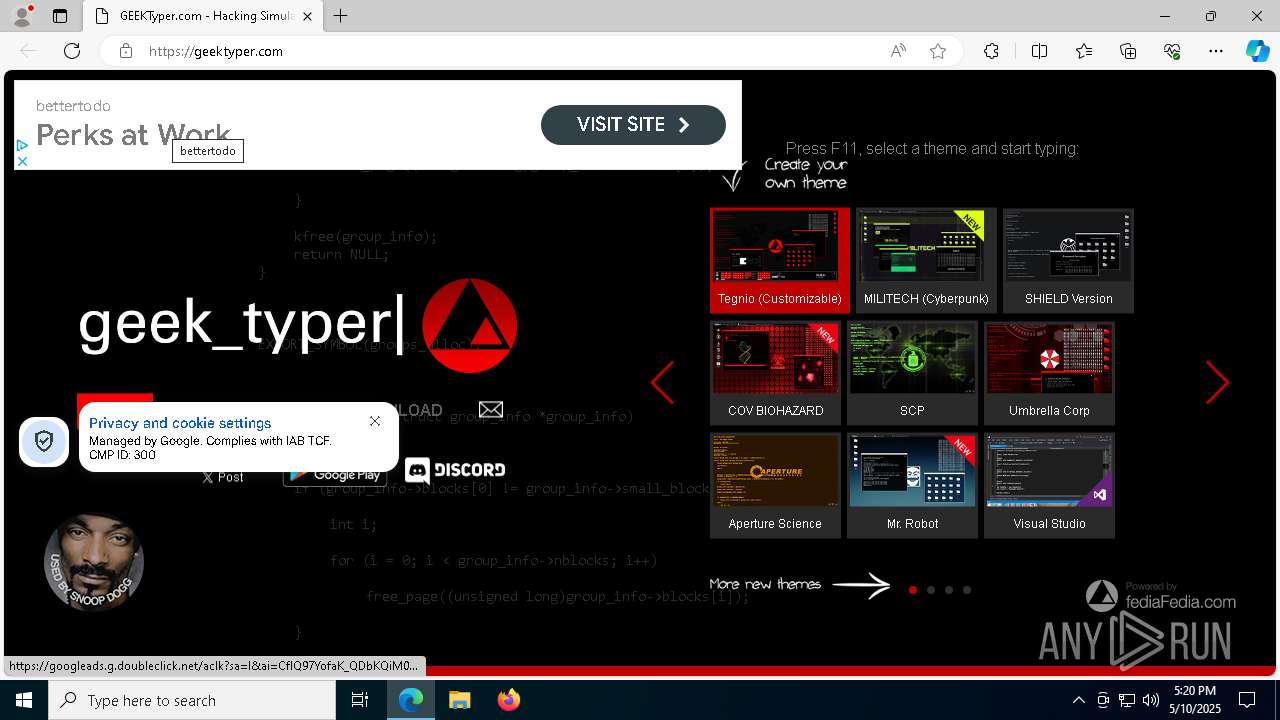Share via X Post button
Viewport: 1280px width, 720px height.
point(222,477)
